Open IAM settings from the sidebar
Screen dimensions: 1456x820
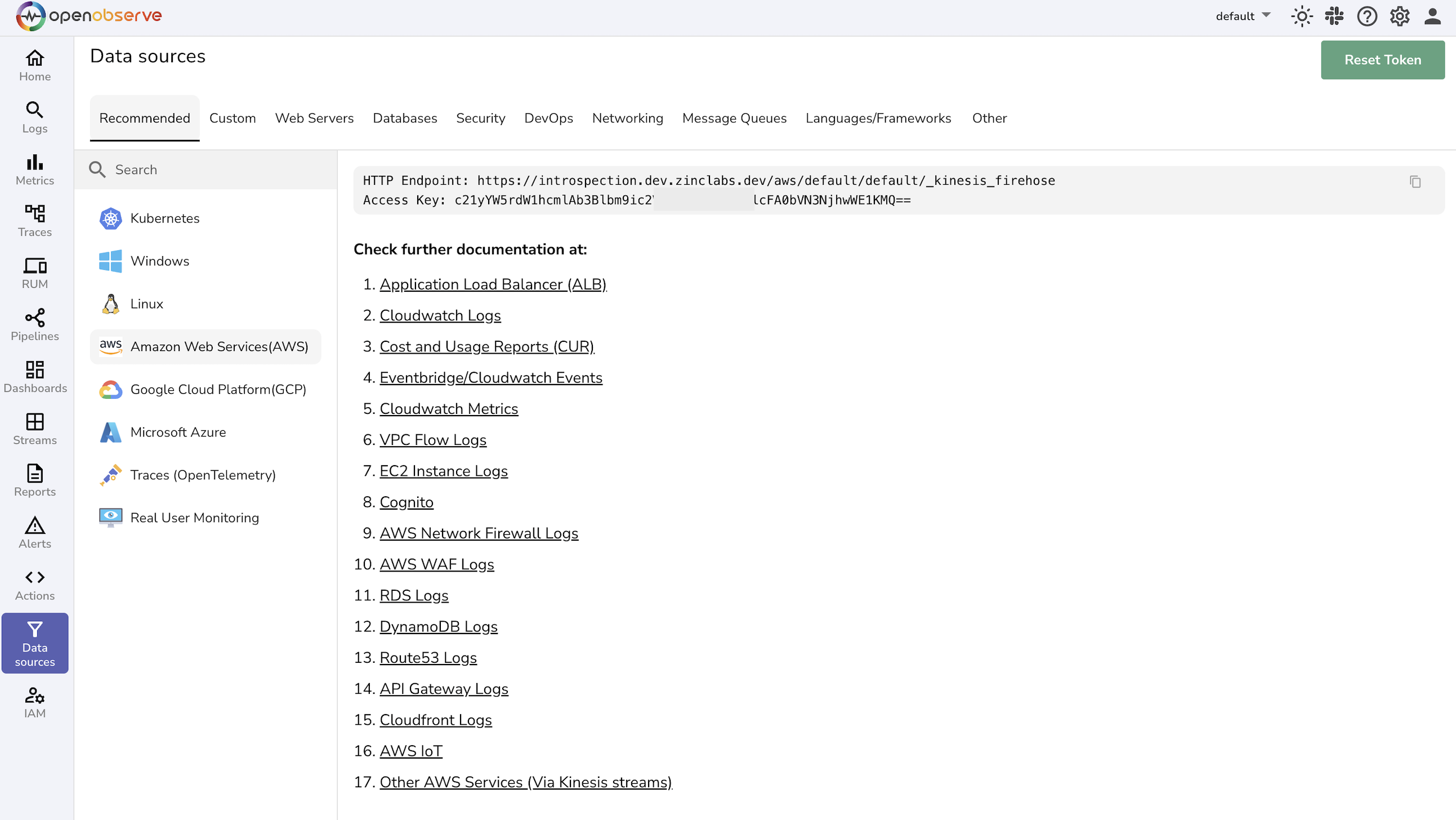(34, 702)
